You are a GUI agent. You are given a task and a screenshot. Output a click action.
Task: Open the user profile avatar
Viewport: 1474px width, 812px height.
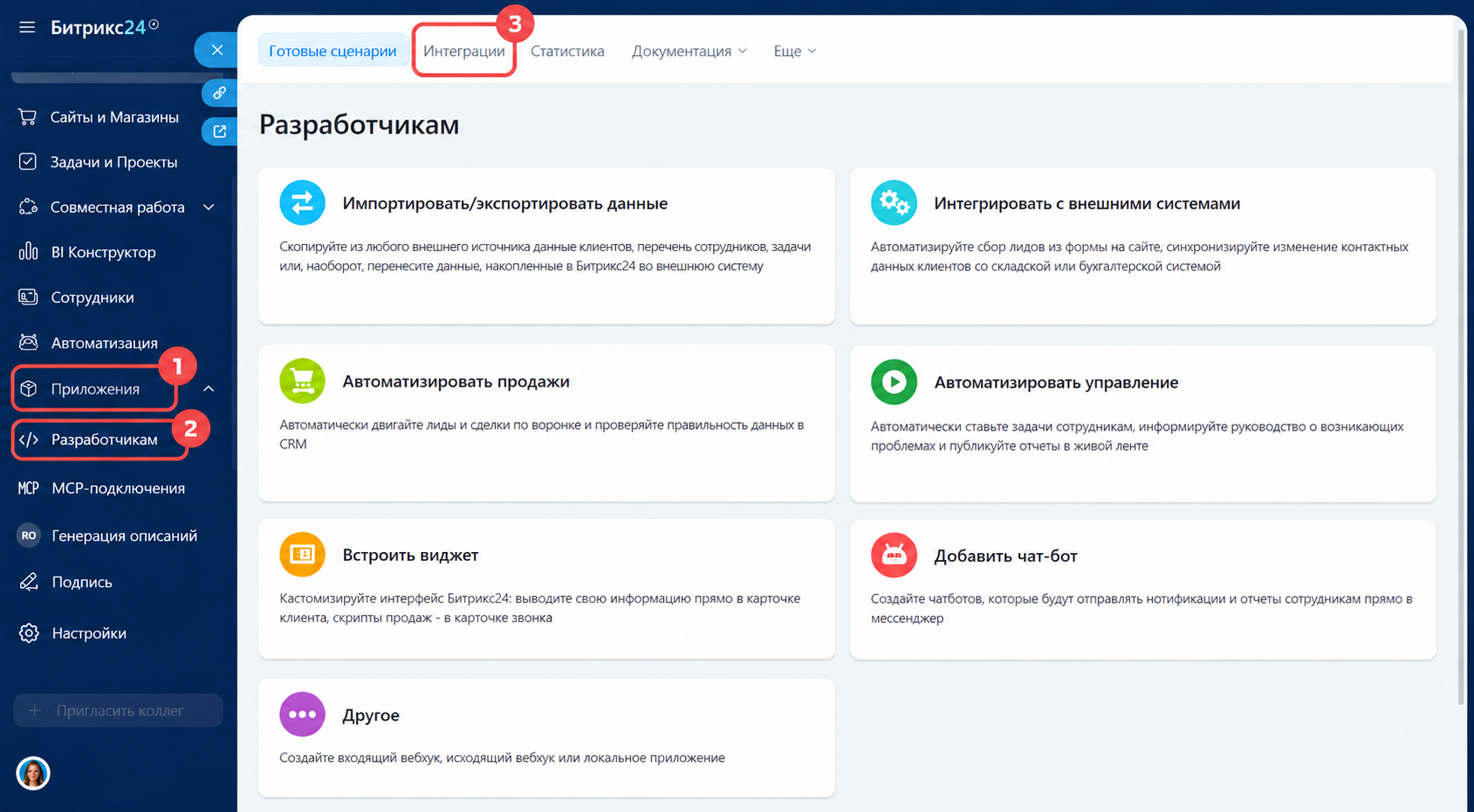click(33, 774)
